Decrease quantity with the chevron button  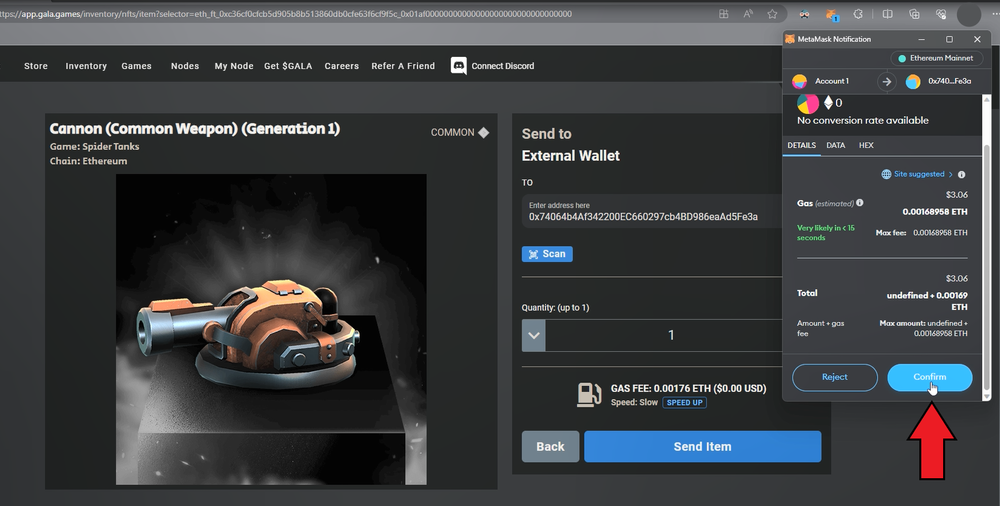534,336
